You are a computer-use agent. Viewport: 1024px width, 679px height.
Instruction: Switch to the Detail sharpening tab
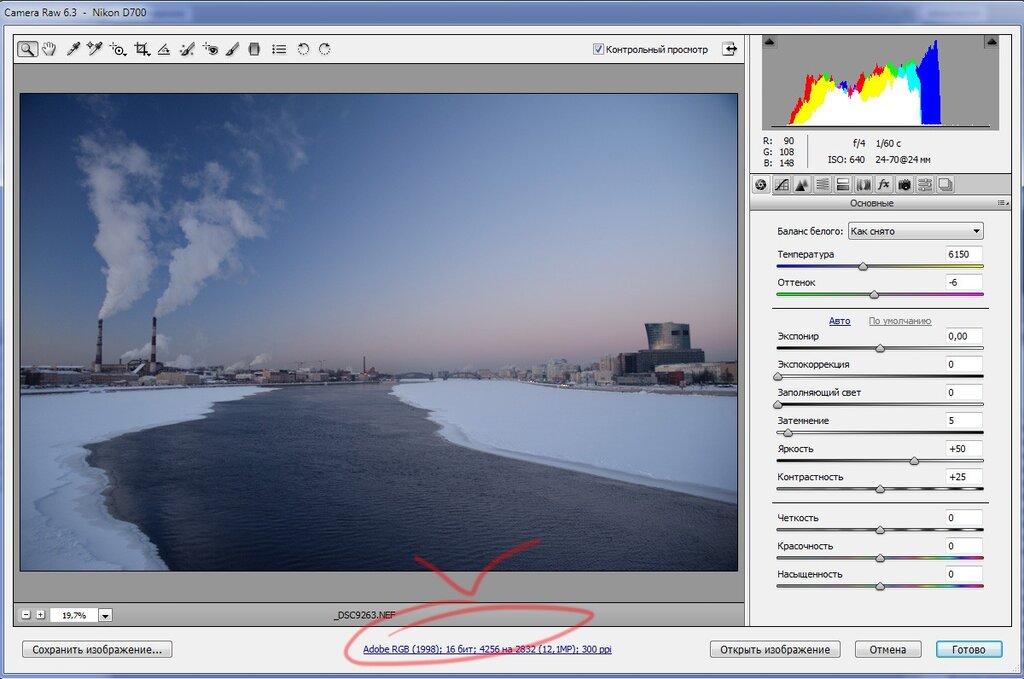(x=801, y=185)
